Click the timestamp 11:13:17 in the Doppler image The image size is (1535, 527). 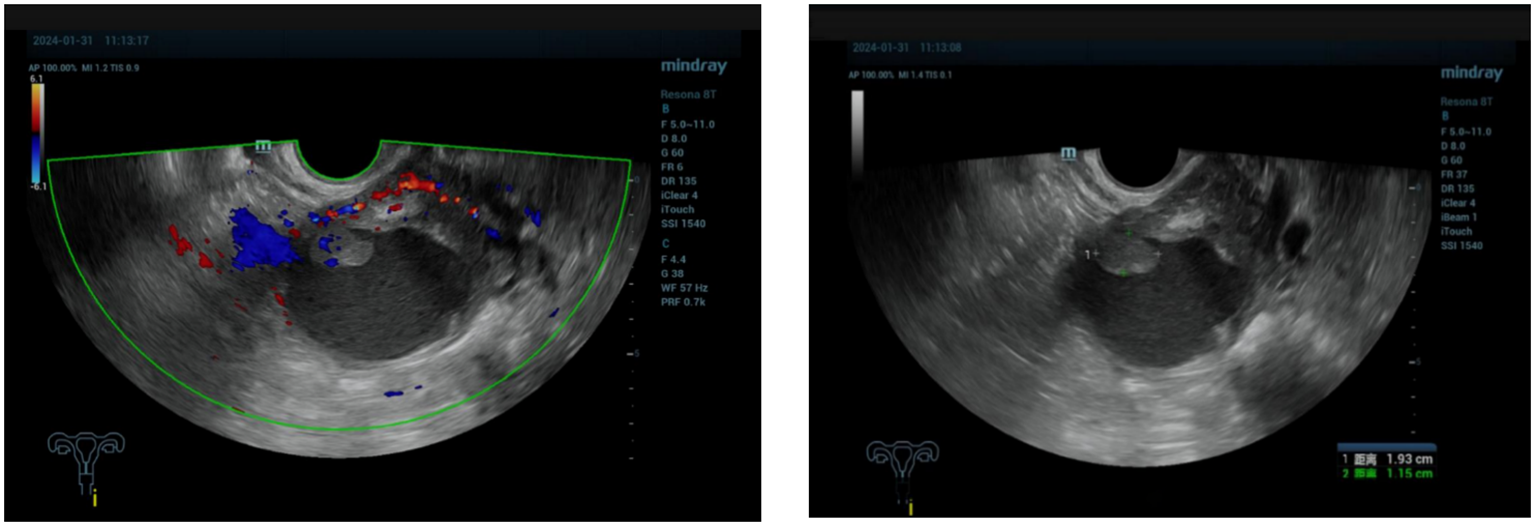coord(126,41)
